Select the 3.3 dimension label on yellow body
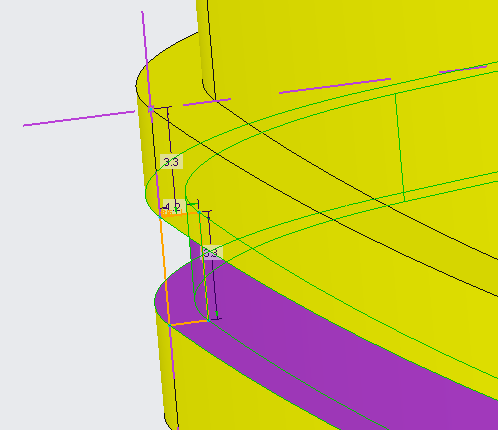Screen dimensions: 498x430 tap(171, 162)
